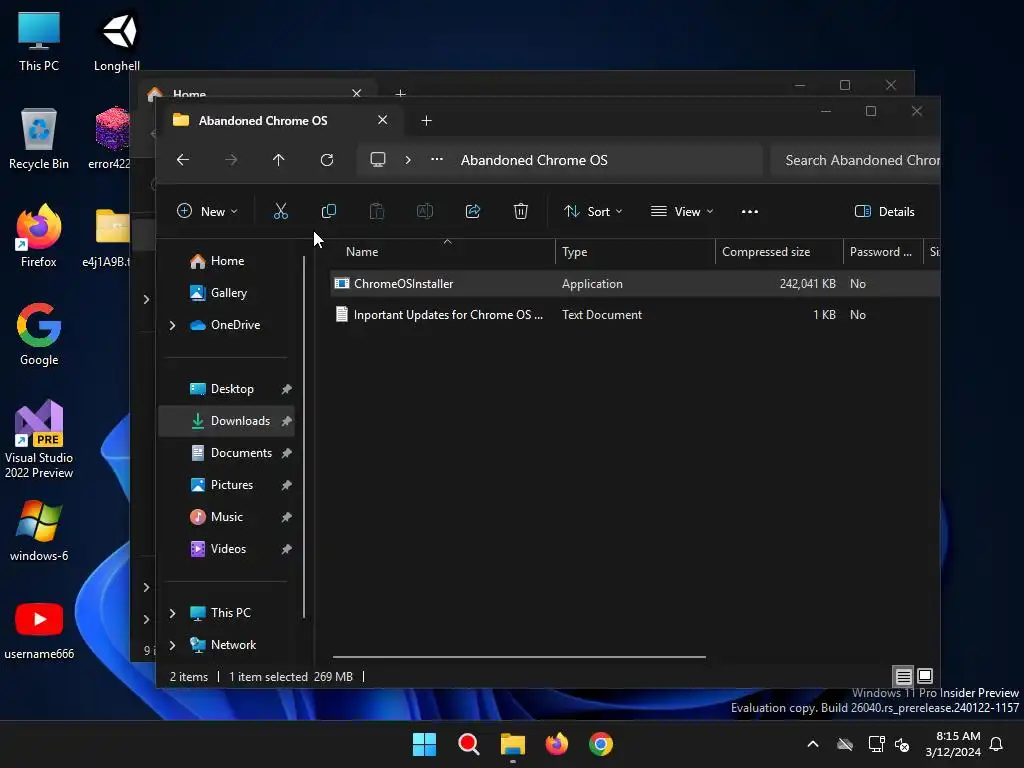
Task: Go back with the left arrow
Action: pos(183,160)
